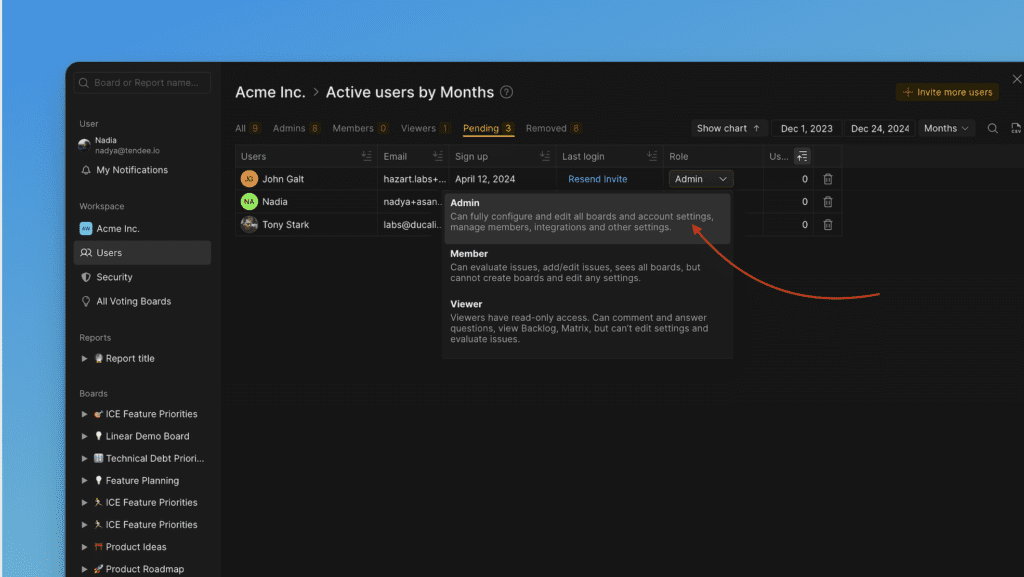
Task: Choose Viewer role from the dropdown list
Action: [x=466, y=304]
